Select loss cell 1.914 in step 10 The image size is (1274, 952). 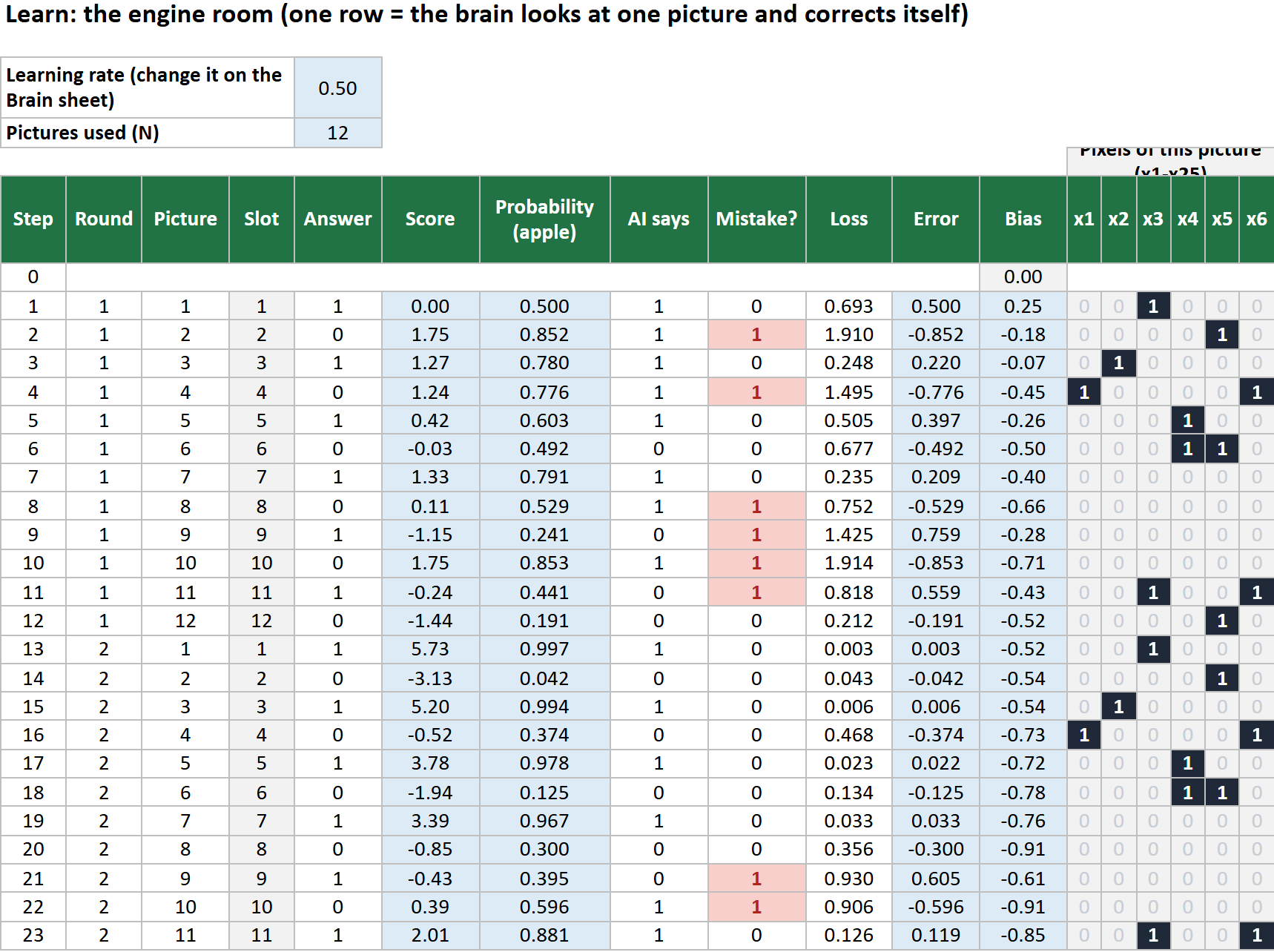849,563
